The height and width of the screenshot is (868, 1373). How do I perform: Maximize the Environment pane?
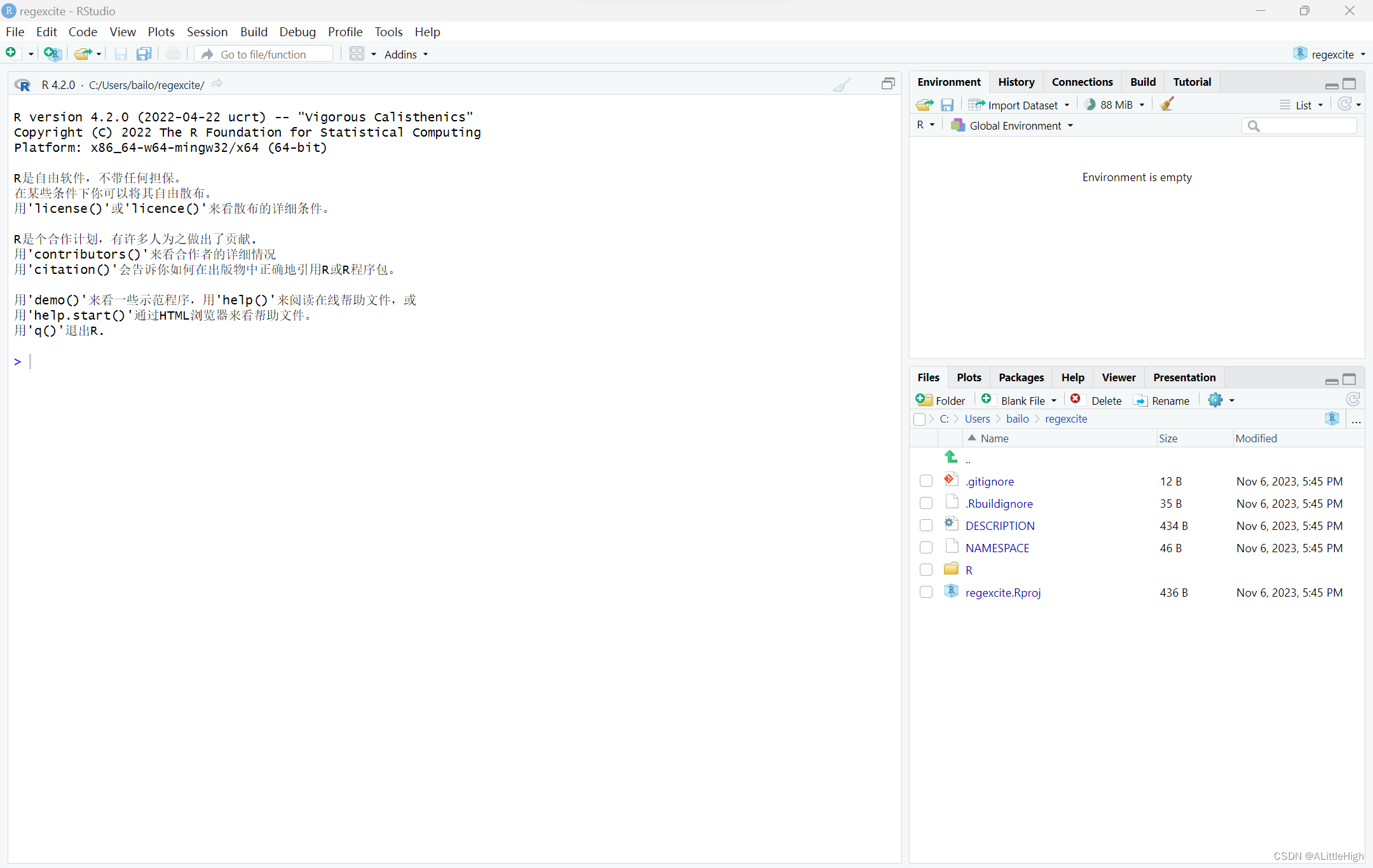point(1349,84)
